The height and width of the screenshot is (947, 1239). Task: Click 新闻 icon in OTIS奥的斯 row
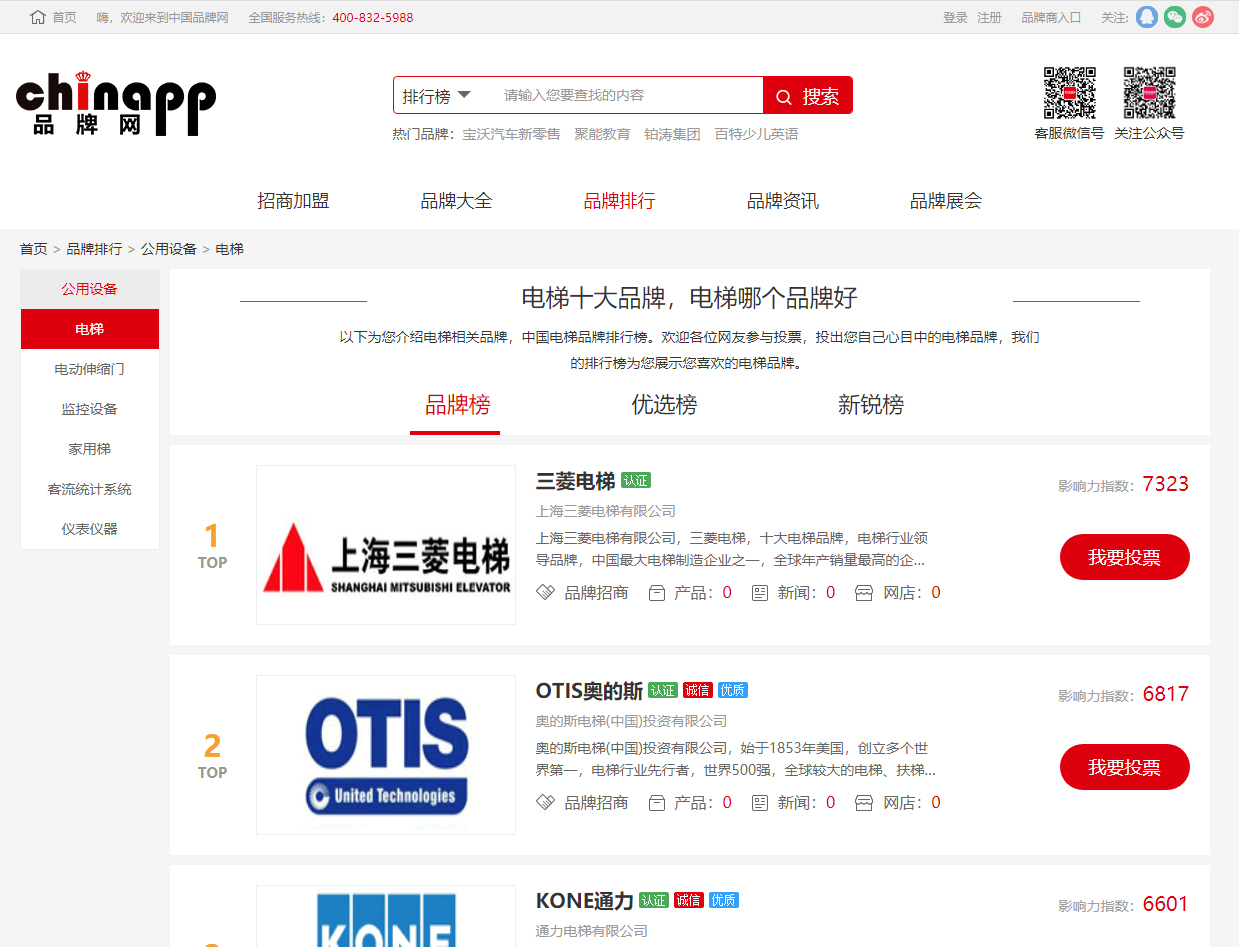tap(760, 803)
